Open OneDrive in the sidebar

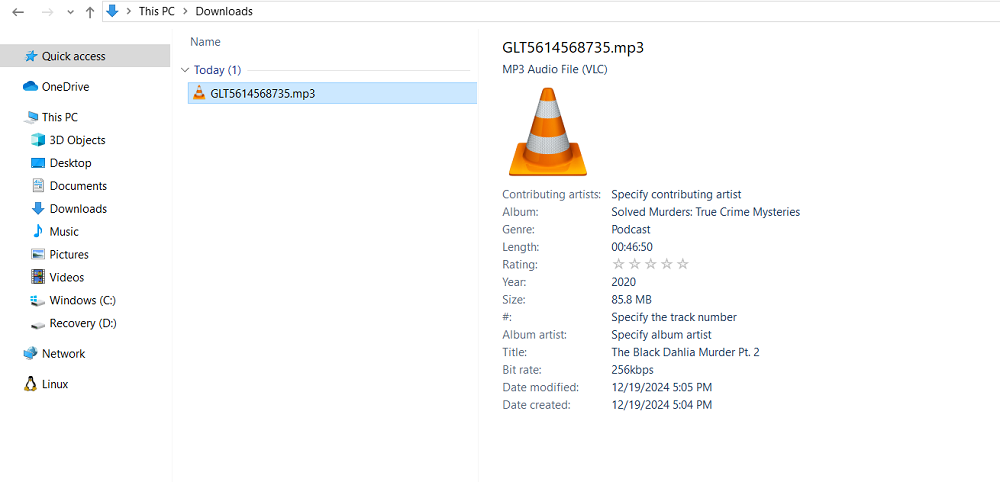[x=65, y=87]
